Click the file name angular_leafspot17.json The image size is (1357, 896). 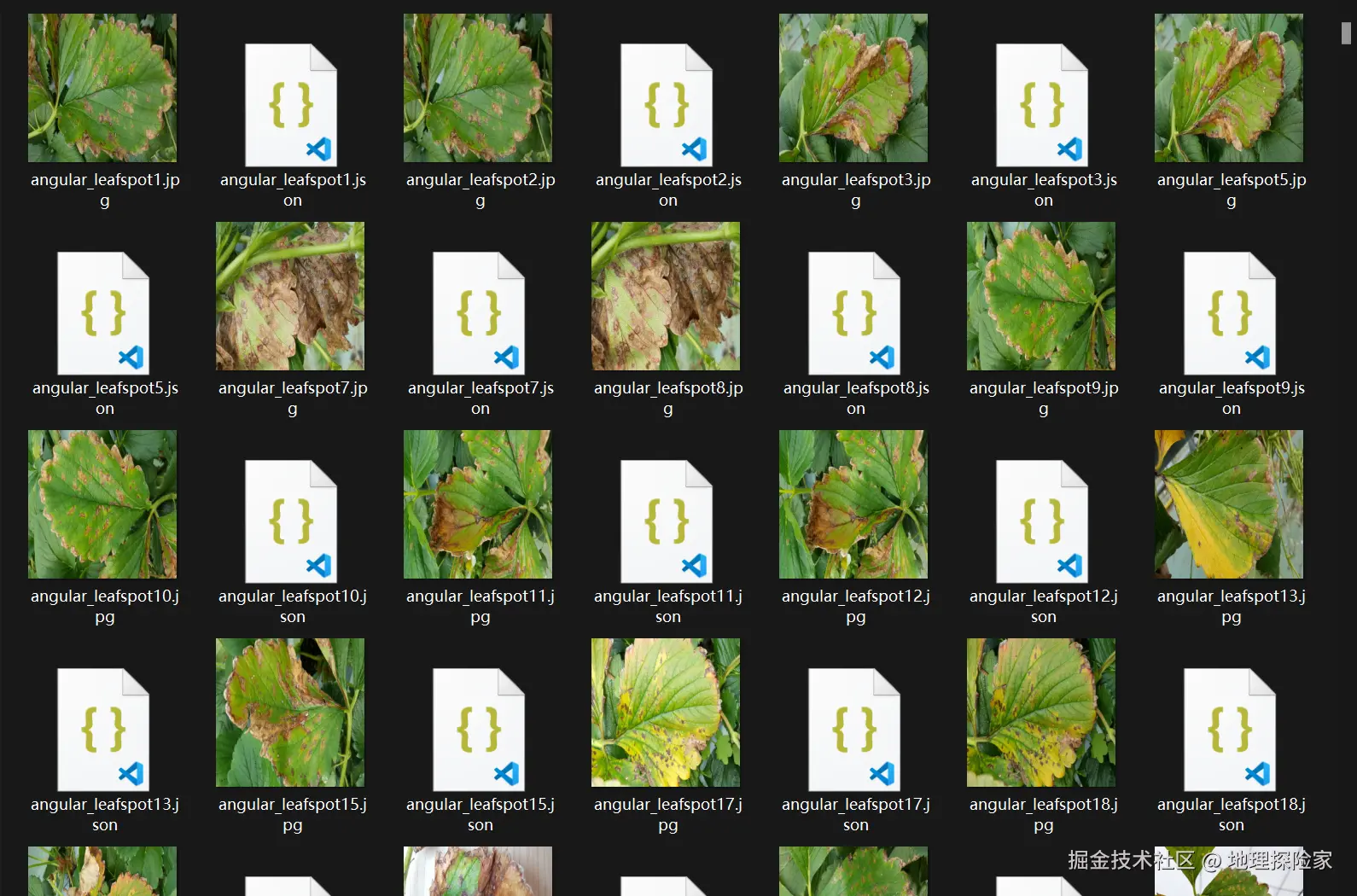pyautogui.click(x=856, y=815)
